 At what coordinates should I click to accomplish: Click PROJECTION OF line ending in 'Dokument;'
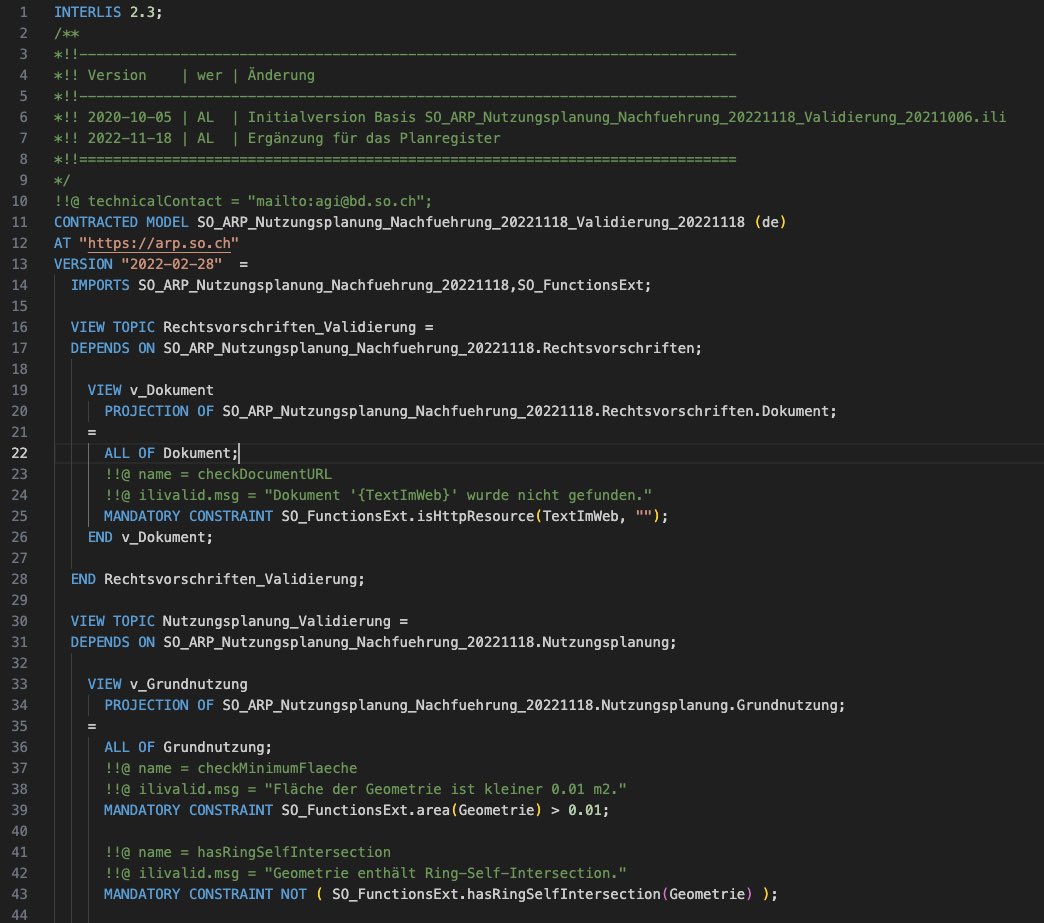click(470, 411)
